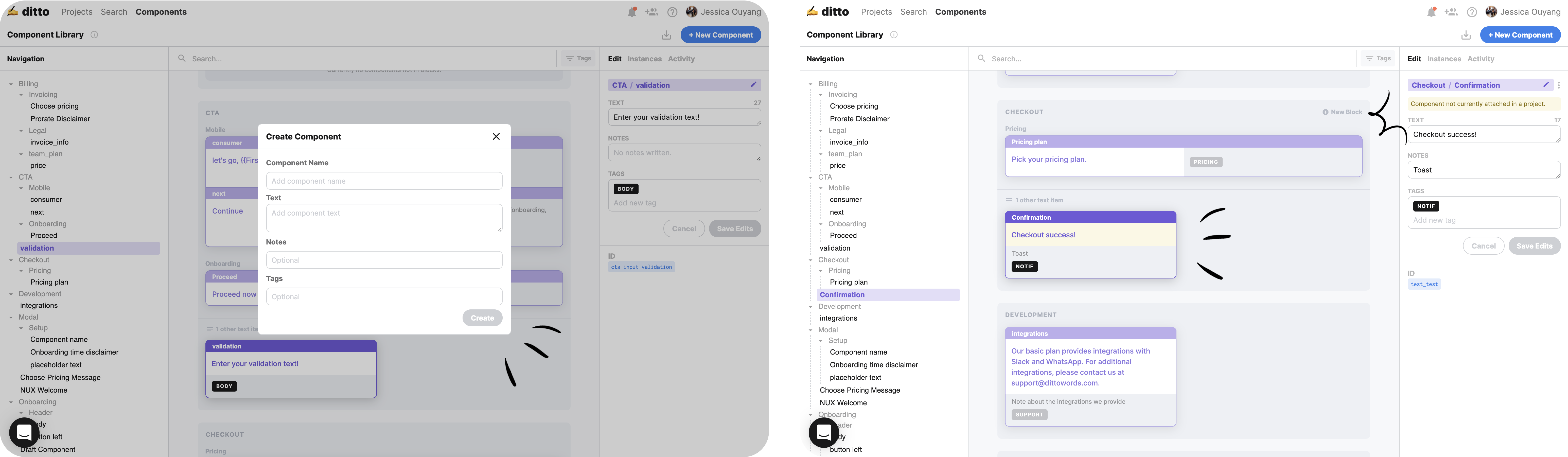This screenshot has width=1568, height=457.
Task: Click the PRICING tag beside Pricing plan text
Action: click(1206, 162)
